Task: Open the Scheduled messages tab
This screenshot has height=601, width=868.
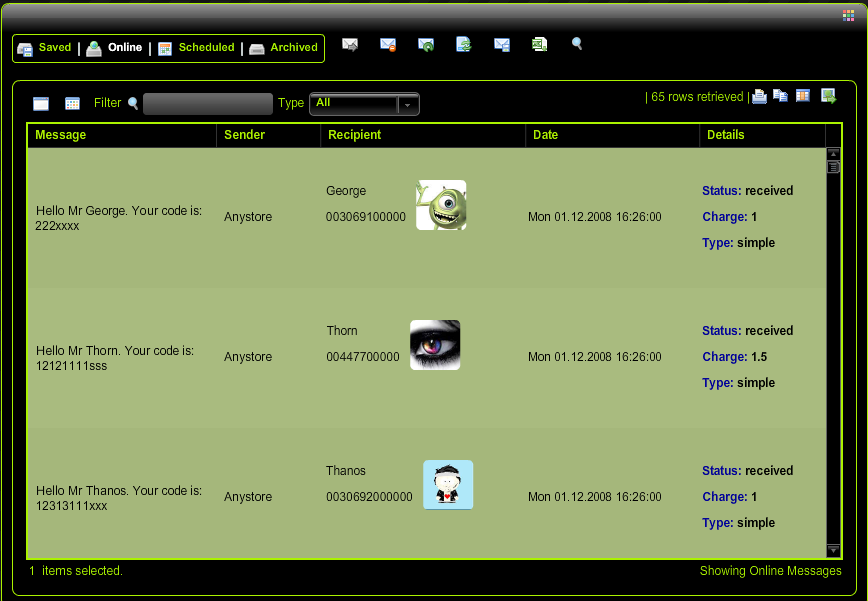Action: point(206,48)
